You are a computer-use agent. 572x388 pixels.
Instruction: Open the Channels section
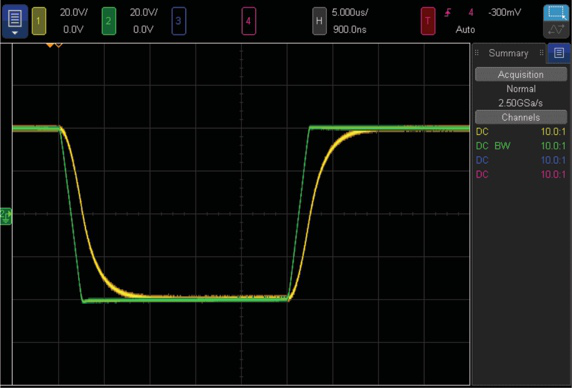pos(521,117)
